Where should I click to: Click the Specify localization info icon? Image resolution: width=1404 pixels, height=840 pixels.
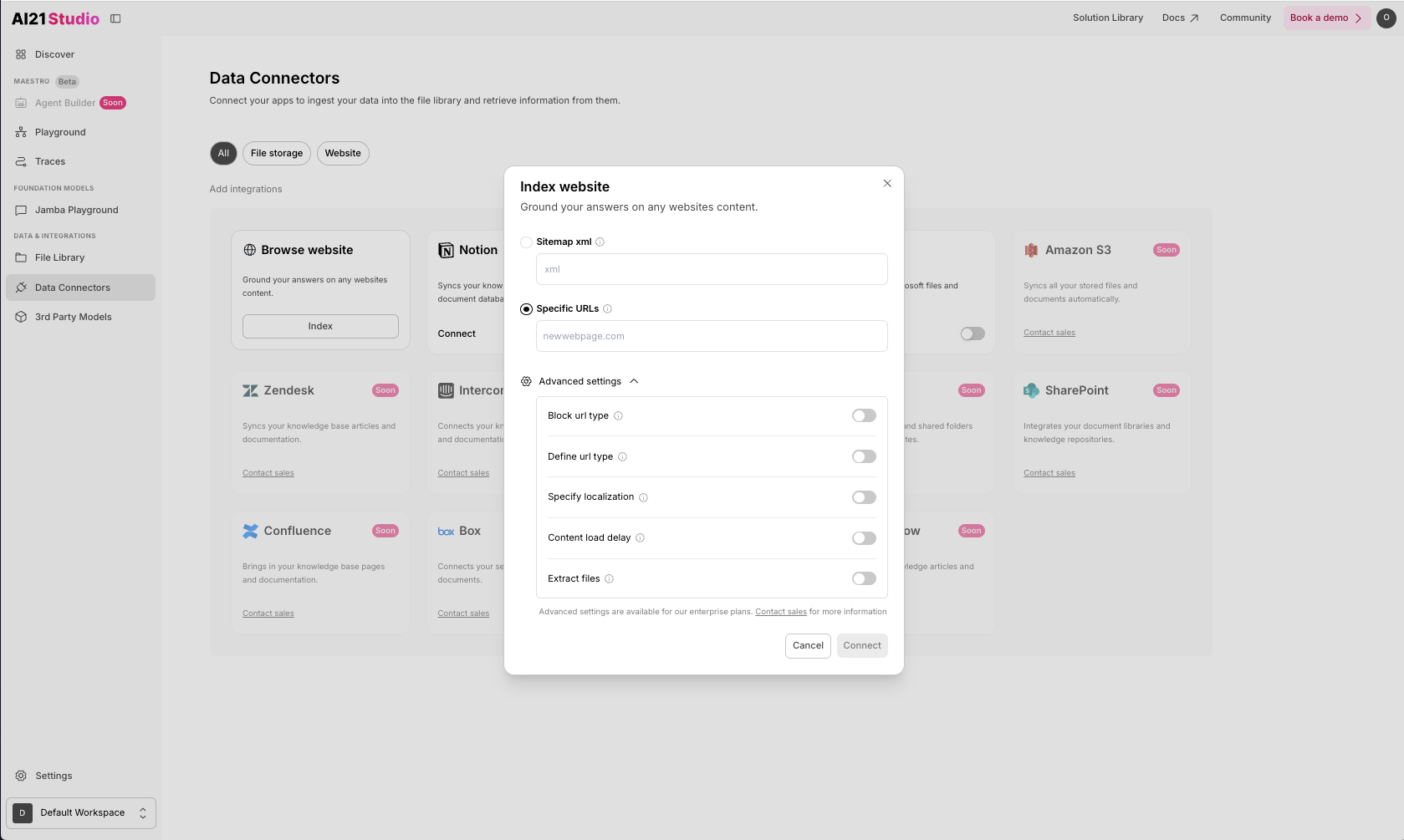[x=643, y=497]
